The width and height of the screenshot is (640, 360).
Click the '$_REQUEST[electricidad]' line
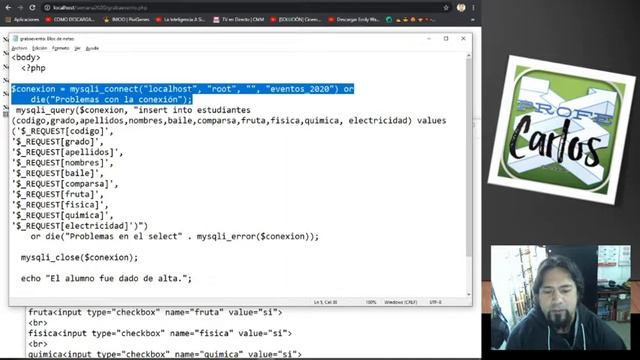pyautogui.click(x=80, y=226)
